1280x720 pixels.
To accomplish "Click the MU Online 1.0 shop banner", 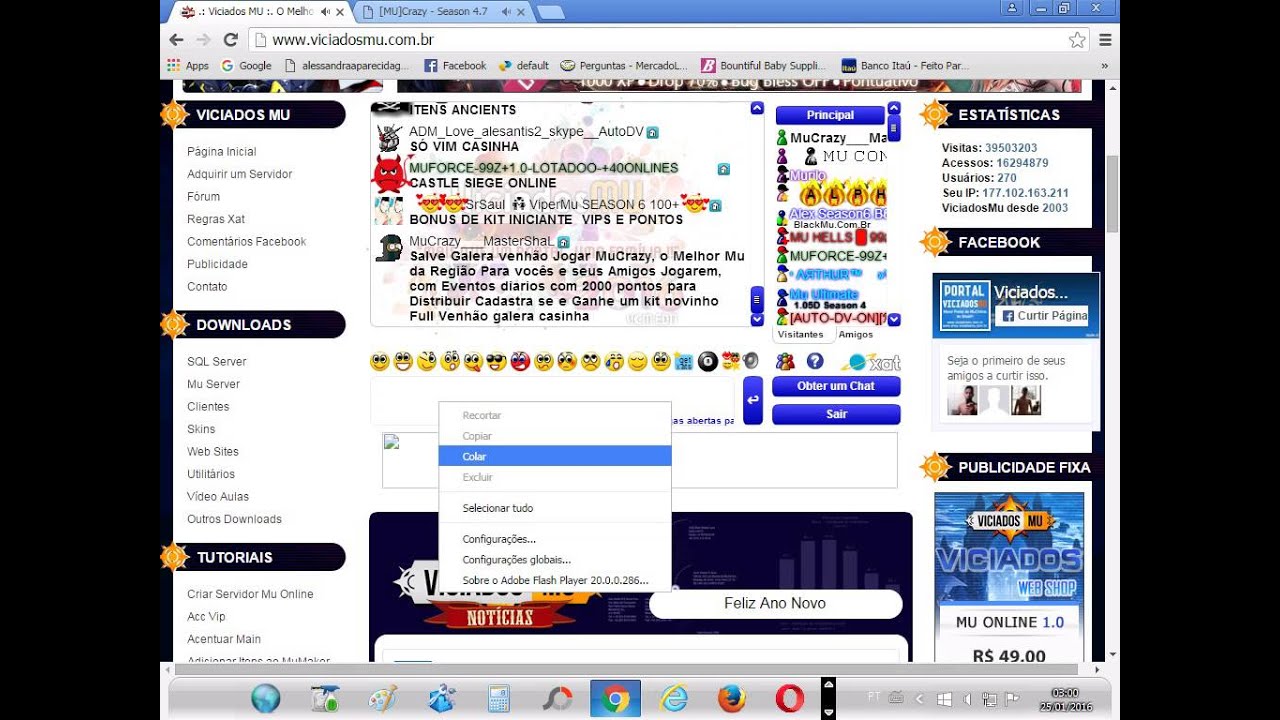I will click(x=1009, y=578).
